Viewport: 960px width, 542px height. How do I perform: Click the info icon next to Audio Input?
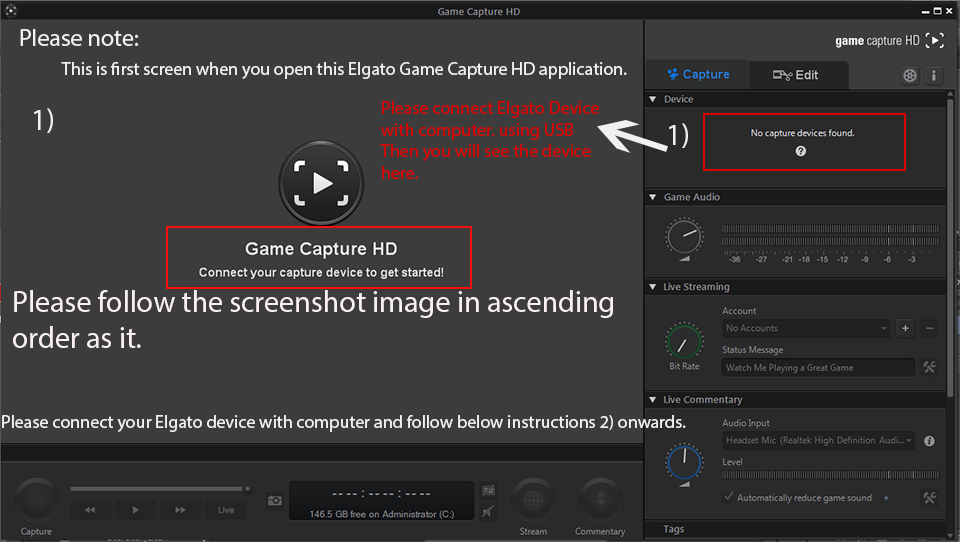click(929, 441)
